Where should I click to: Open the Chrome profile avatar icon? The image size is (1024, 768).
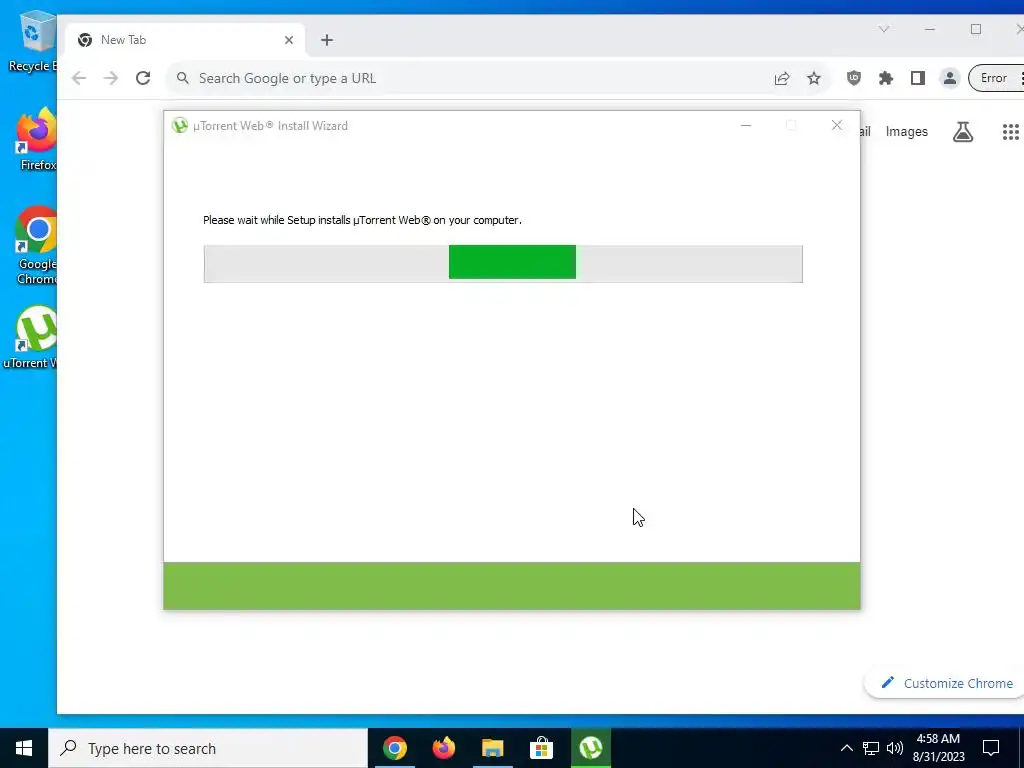click(x=950, y=78)
